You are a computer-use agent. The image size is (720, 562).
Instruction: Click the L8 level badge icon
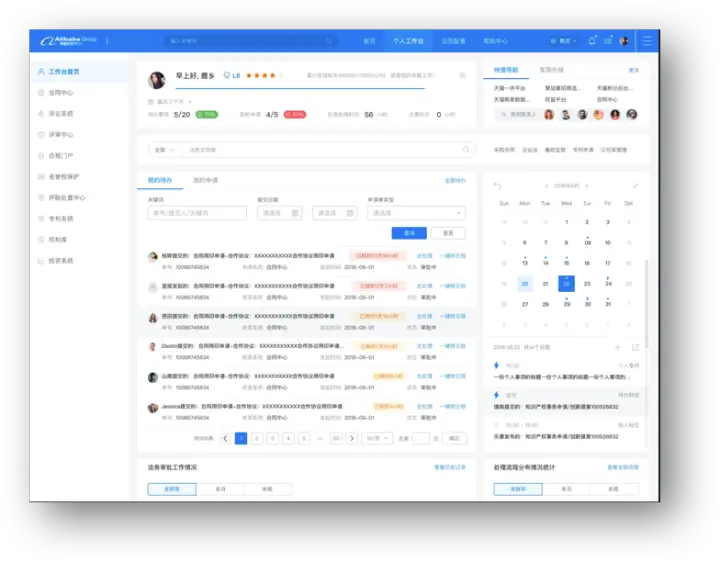226,75
